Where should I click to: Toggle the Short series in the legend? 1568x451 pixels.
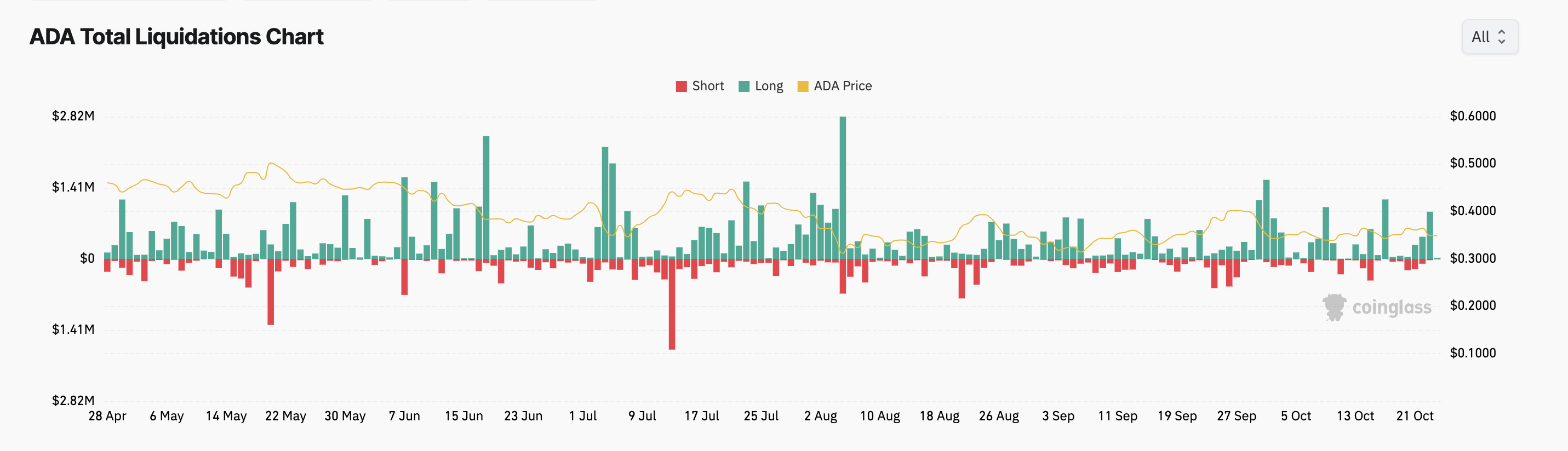click(x=700, y=86)
